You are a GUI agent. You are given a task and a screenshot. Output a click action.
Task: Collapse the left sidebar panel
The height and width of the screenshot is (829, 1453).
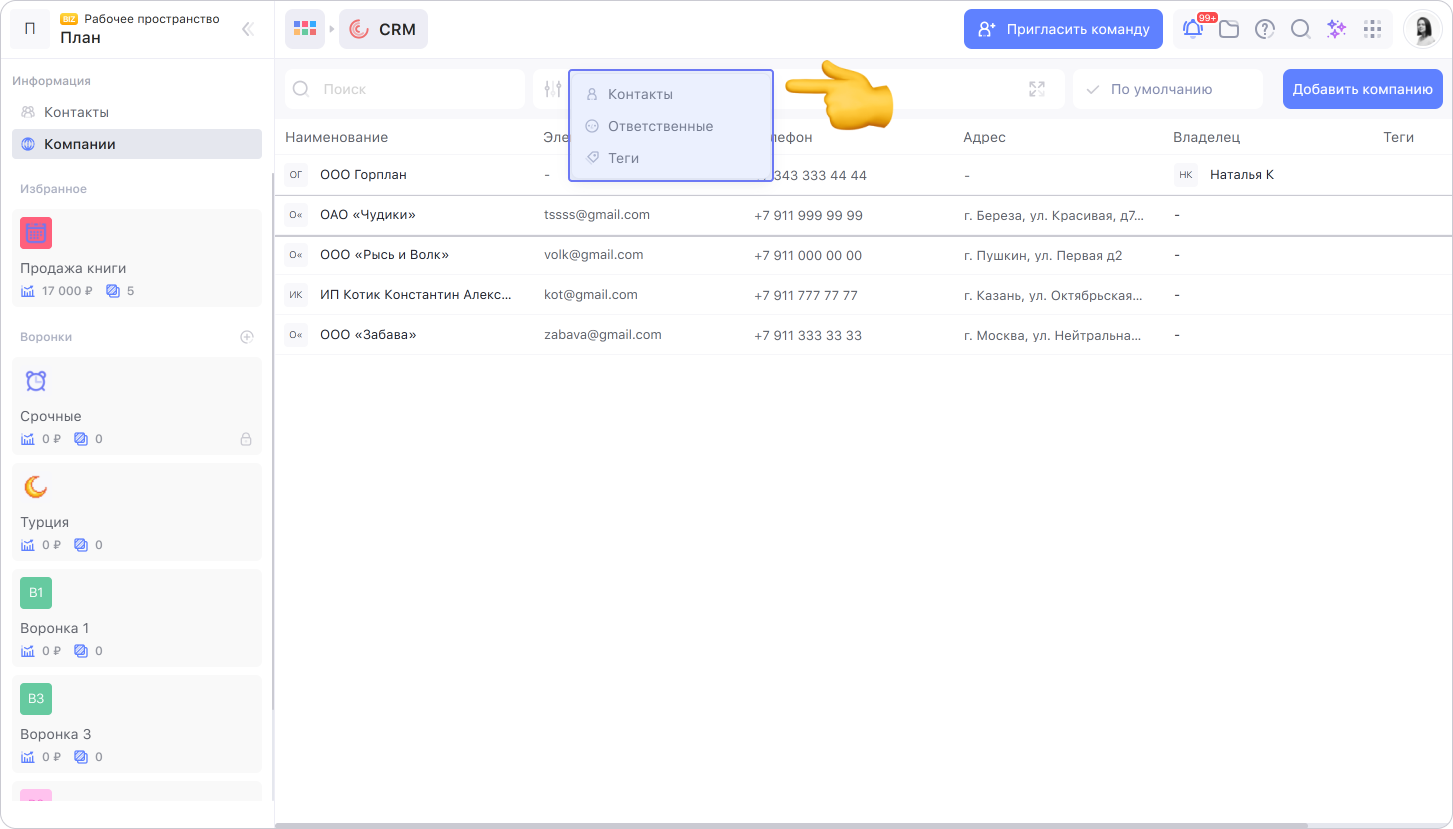[248, 29]
